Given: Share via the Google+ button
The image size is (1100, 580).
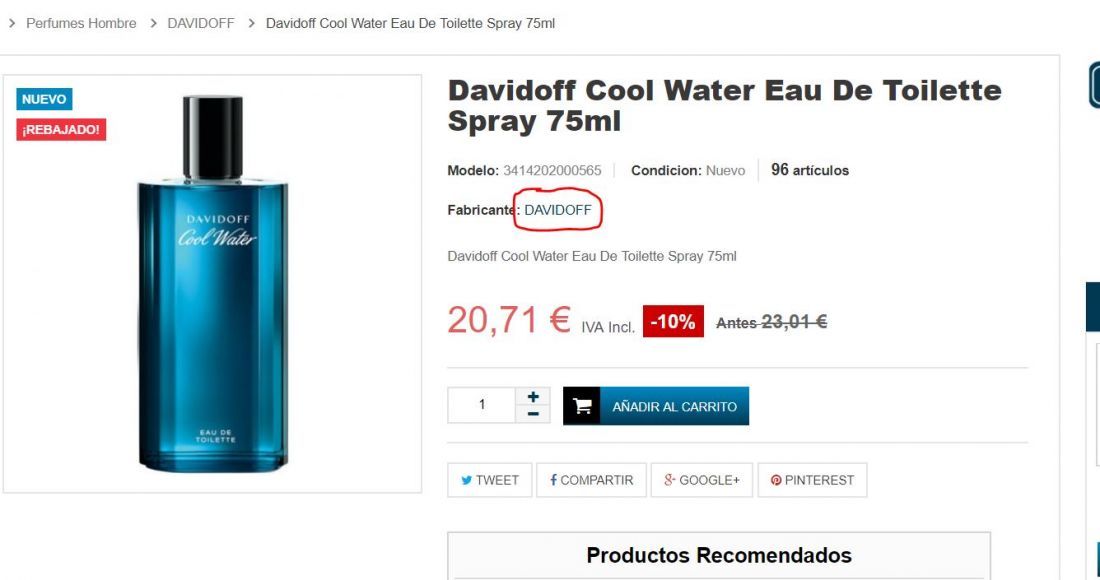Looking at the screenshot, I should [x=702, y=480].
